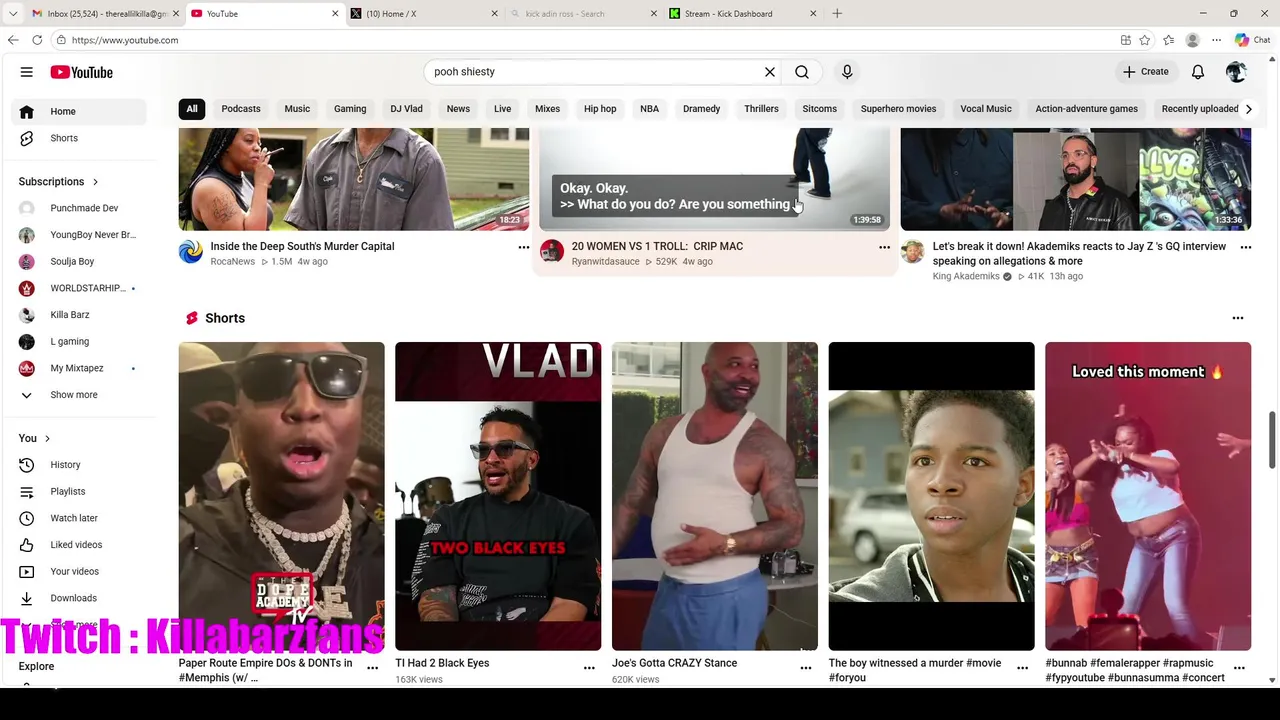Open the WORLDSTARHIP... subscription

tap(80, 288)
